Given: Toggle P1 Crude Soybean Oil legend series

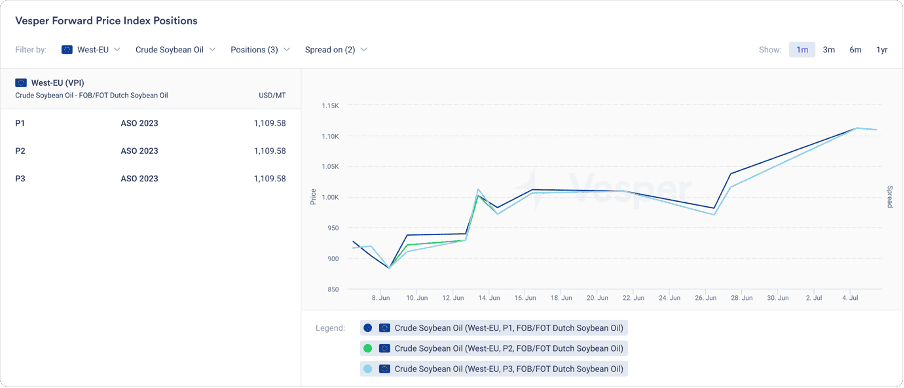Looking at the screenshot, I should pos(494,328).
